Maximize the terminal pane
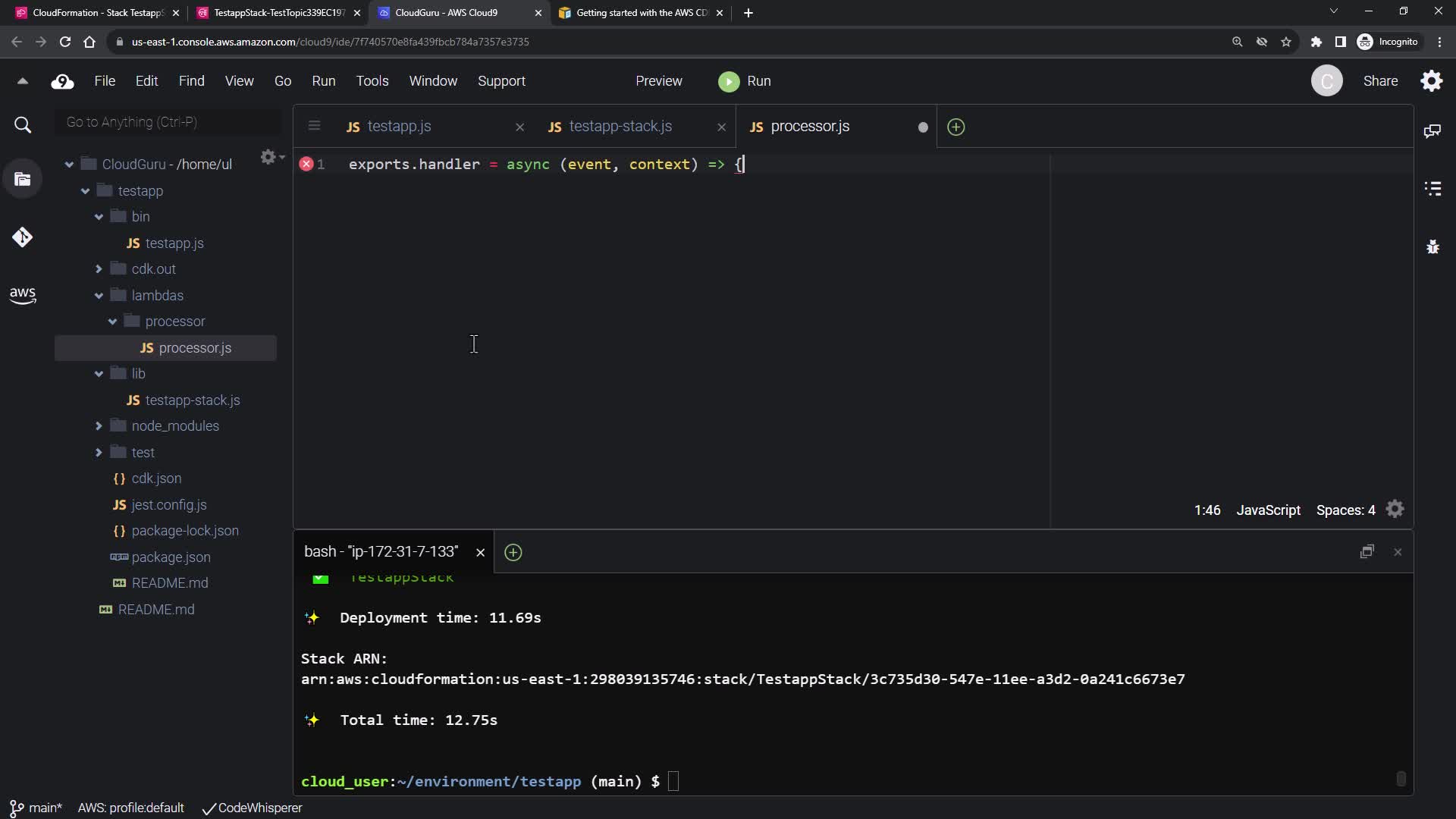Viewport: 1456px width, 819px height. (x=1367, y=552)
